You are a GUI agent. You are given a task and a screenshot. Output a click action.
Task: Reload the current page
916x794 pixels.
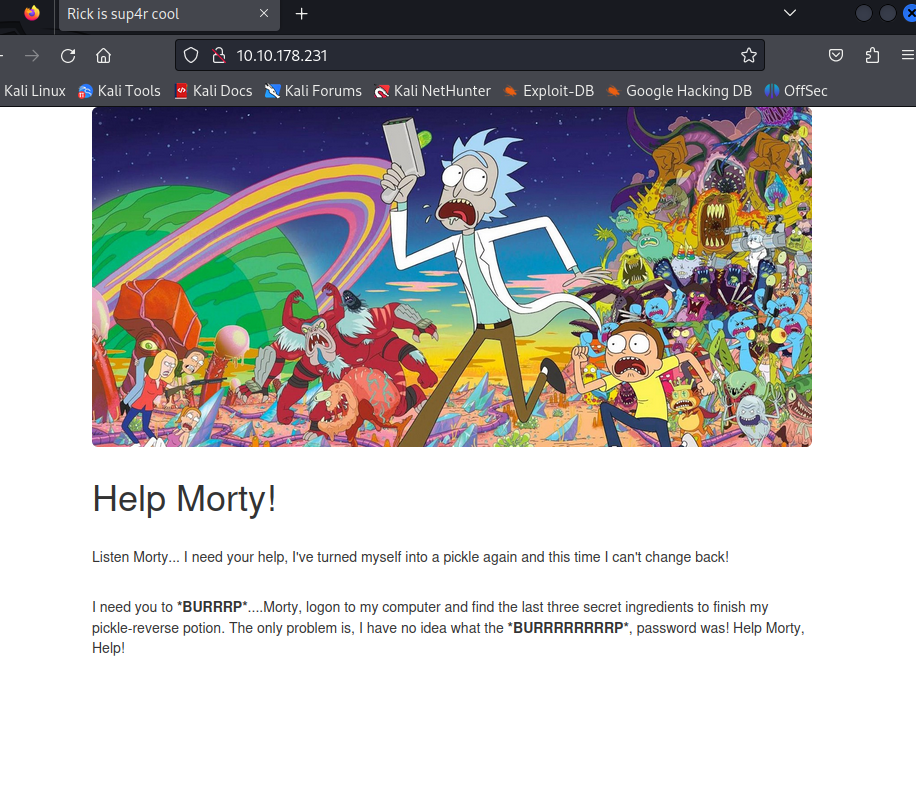pyautogui.click(x=68, y=56)
